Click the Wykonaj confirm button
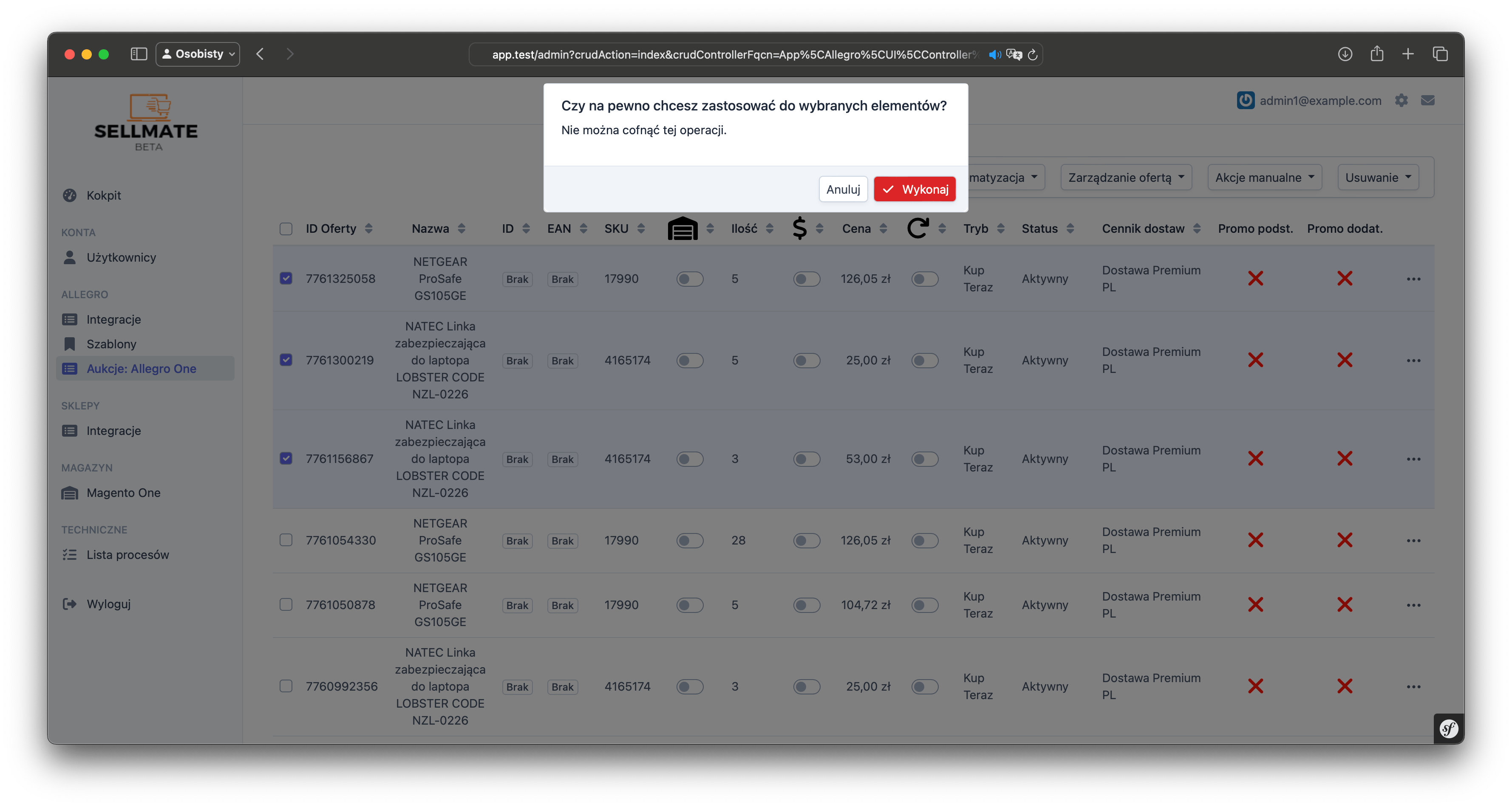Image resolution: width=1512 pixels, height=807 pixels. pos(915,189)
